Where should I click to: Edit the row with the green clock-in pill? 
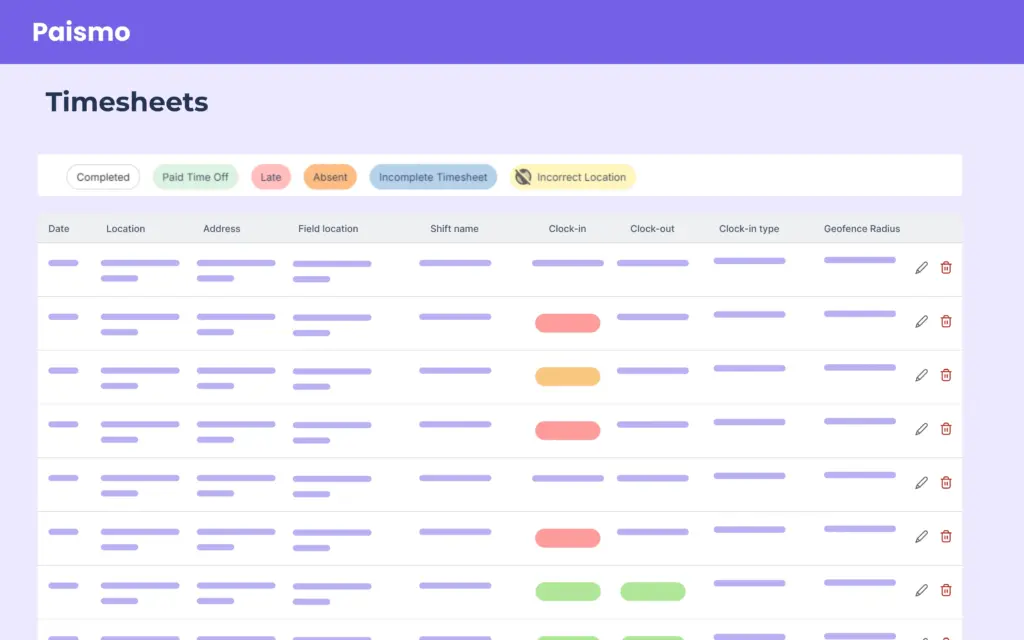[x=921, y=591]
